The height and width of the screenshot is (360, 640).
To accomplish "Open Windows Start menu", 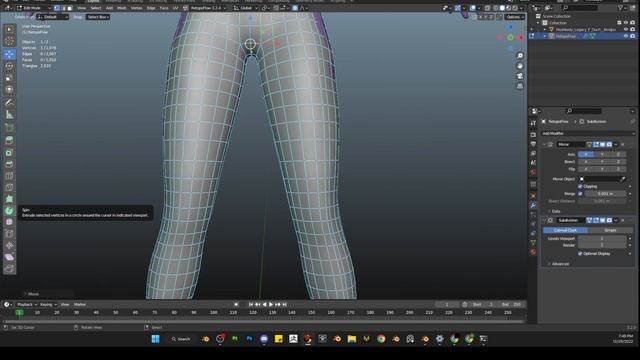I will tap(156, 339).
